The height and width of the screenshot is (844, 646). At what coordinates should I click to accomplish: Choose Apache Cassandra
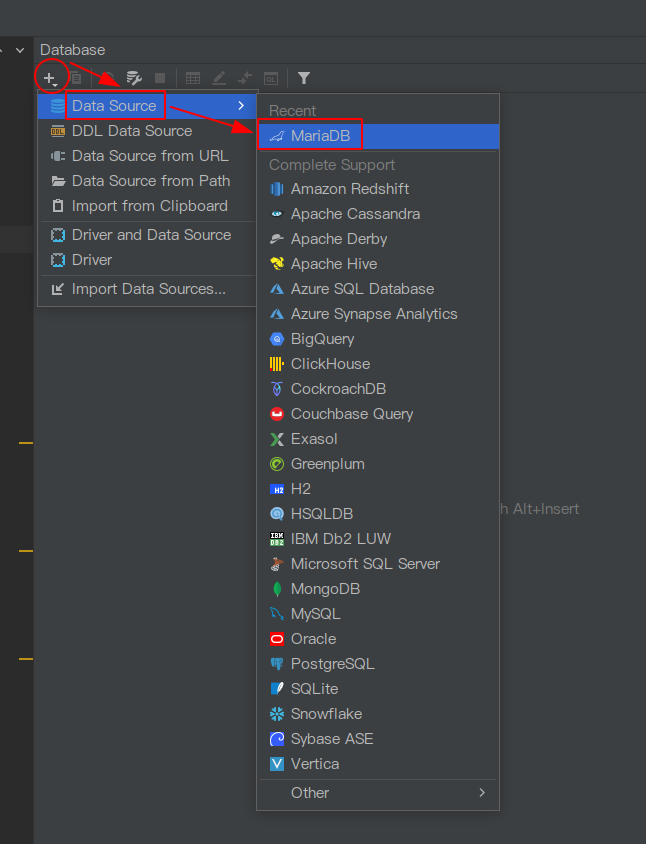pyautogui.click(x=378, y=214)
